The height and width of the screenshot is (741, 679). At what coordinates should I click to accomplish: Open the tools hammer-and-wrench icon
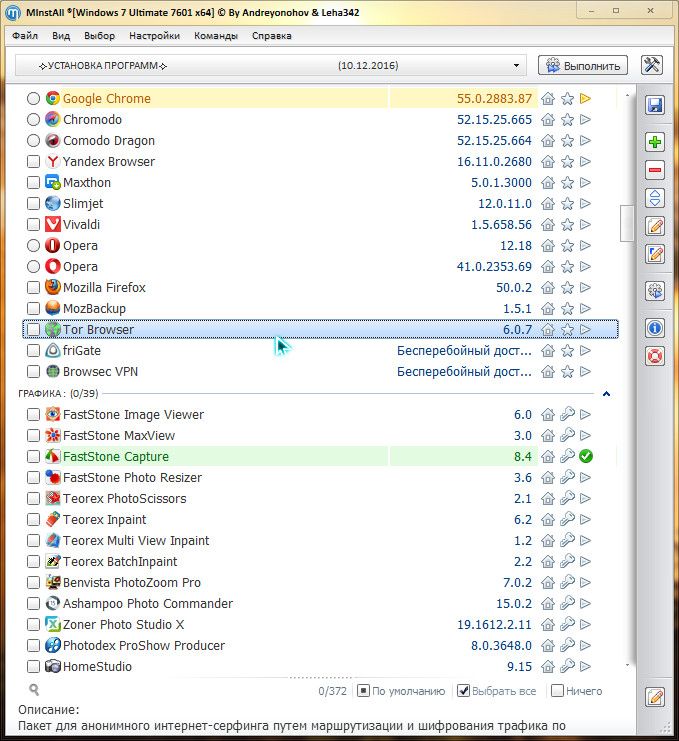pos(652,65)
